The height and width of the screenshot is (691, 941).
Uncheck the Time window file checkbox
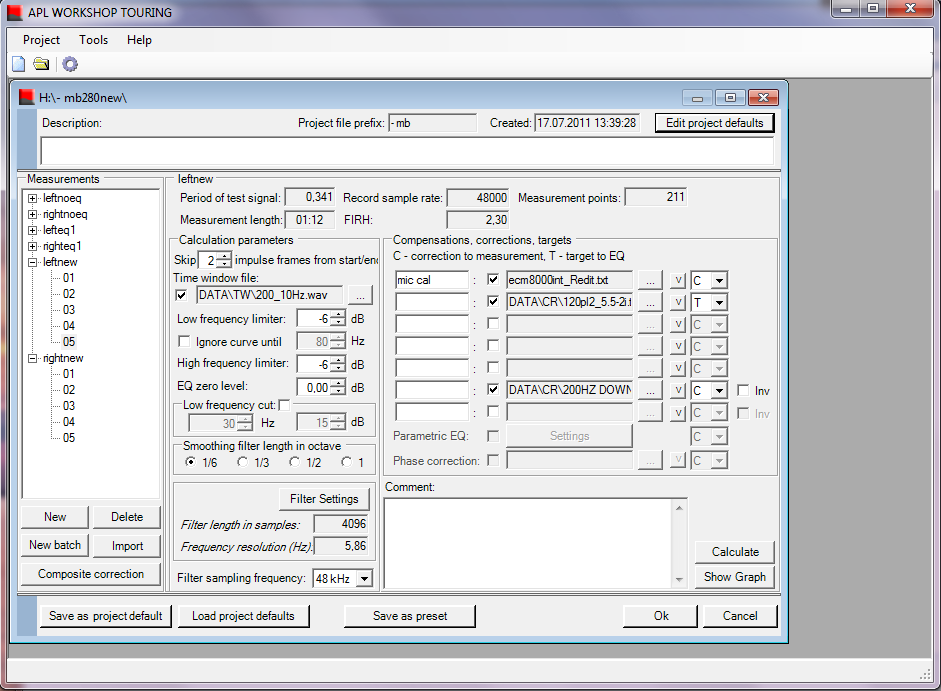(x=181, y=295)
